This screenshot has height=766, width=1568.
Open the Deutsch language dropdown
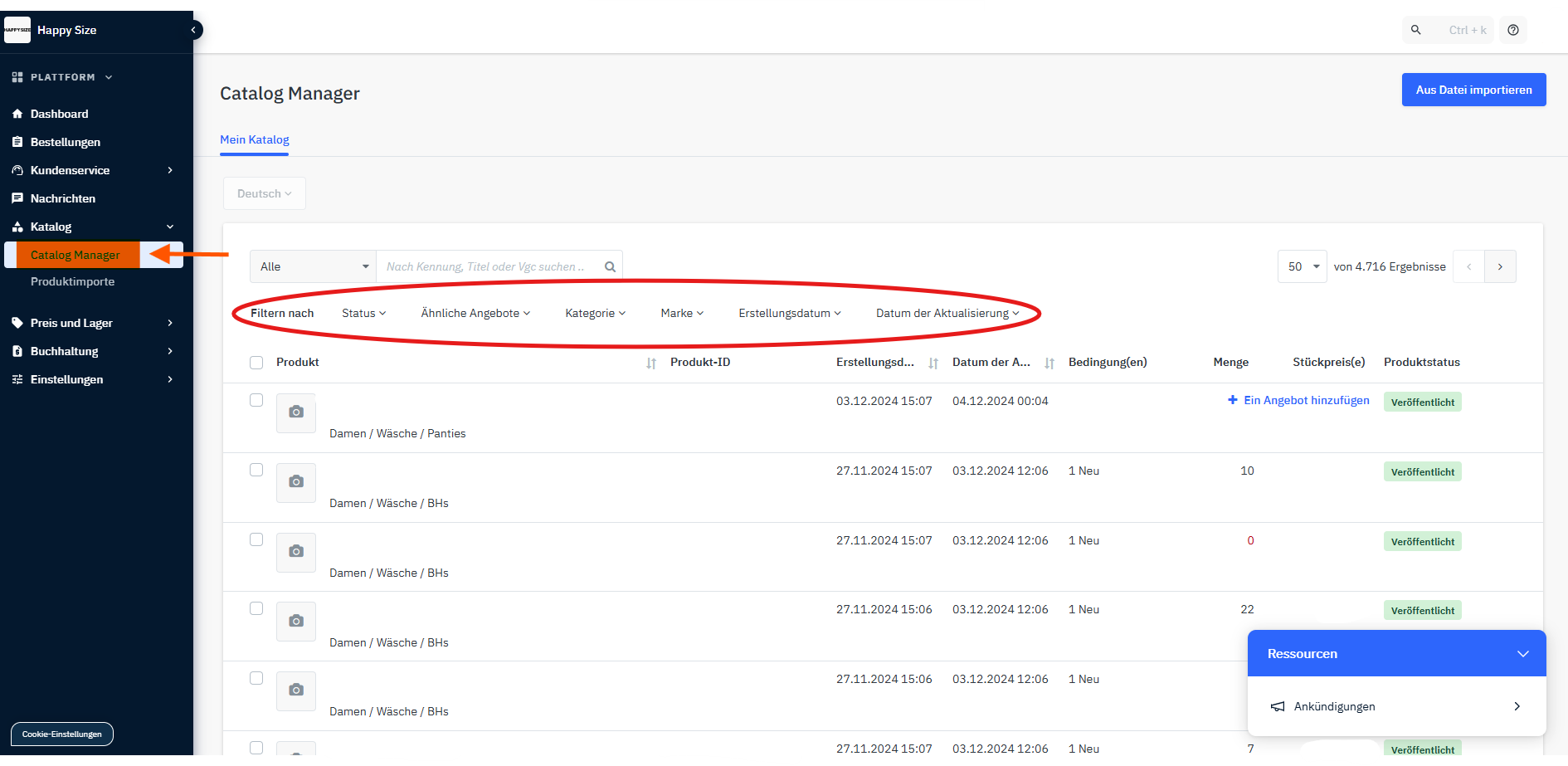(x=264, y=193)
